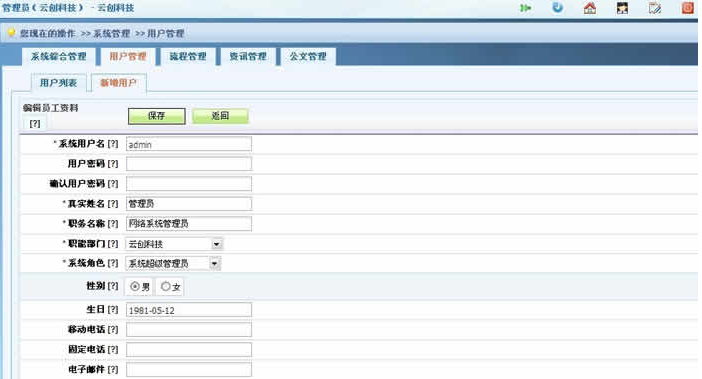Focus the 移动电话 input field

pos(189,330)
